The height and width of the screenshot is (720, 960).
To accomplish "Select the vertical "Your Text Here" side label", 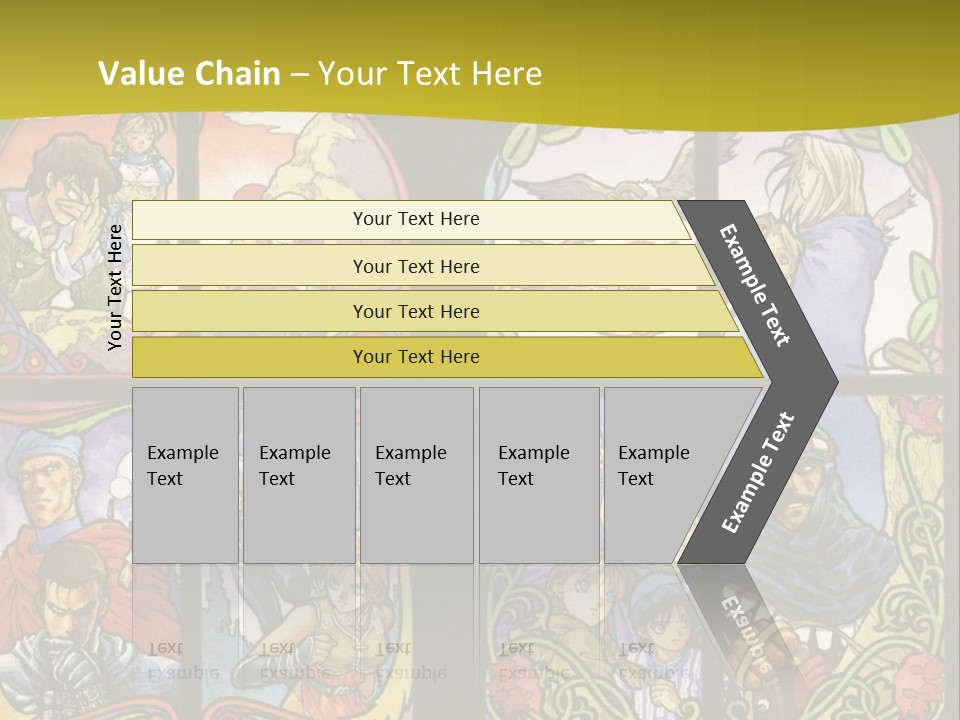I will [115, 287].
